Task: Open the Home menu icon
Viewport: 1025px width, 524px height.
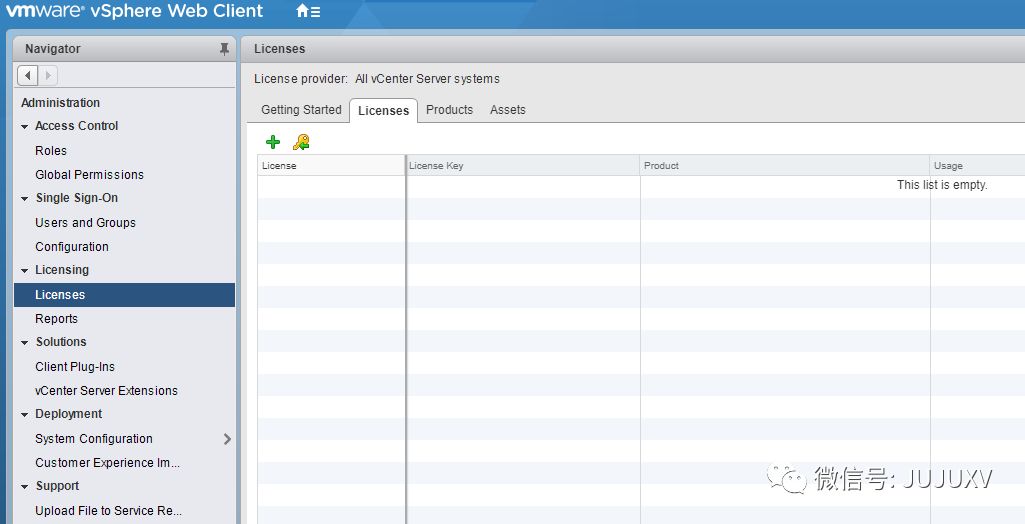Action: (x=308, y=11)
